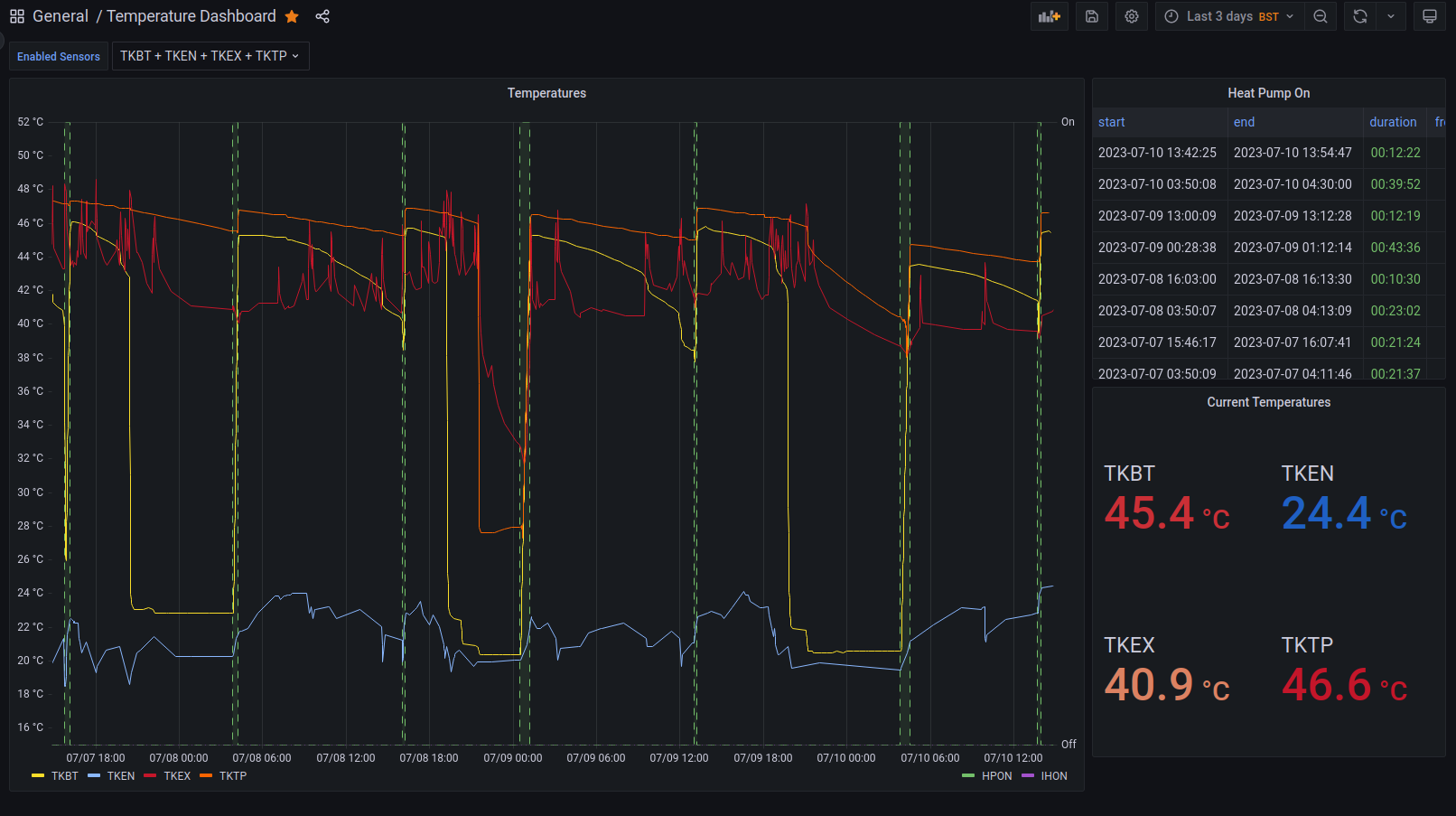Refresh the dashboard

(1360, 16)
